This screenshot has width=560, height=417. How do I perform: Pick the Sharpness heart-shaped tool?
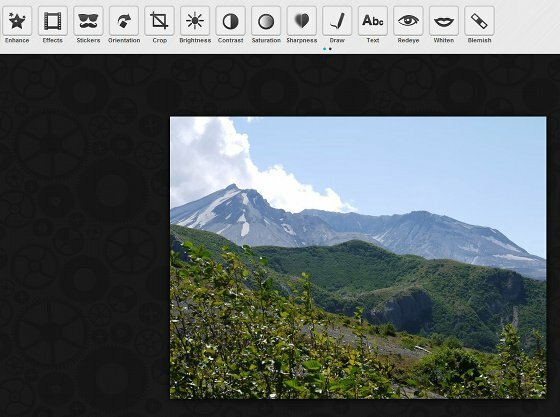tap(301, 21)
